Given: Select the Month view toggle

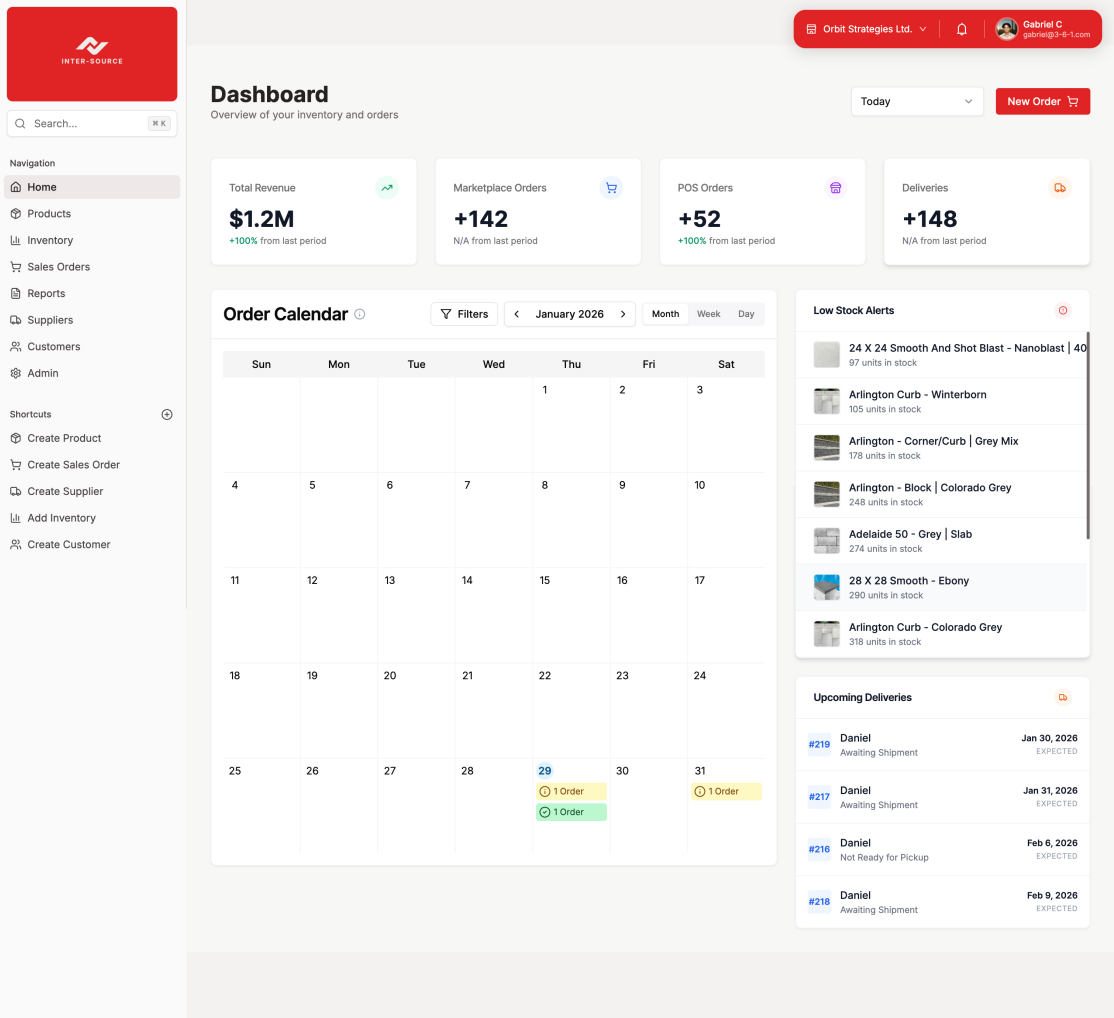Looking at the screenshot, I should (665, 314).
